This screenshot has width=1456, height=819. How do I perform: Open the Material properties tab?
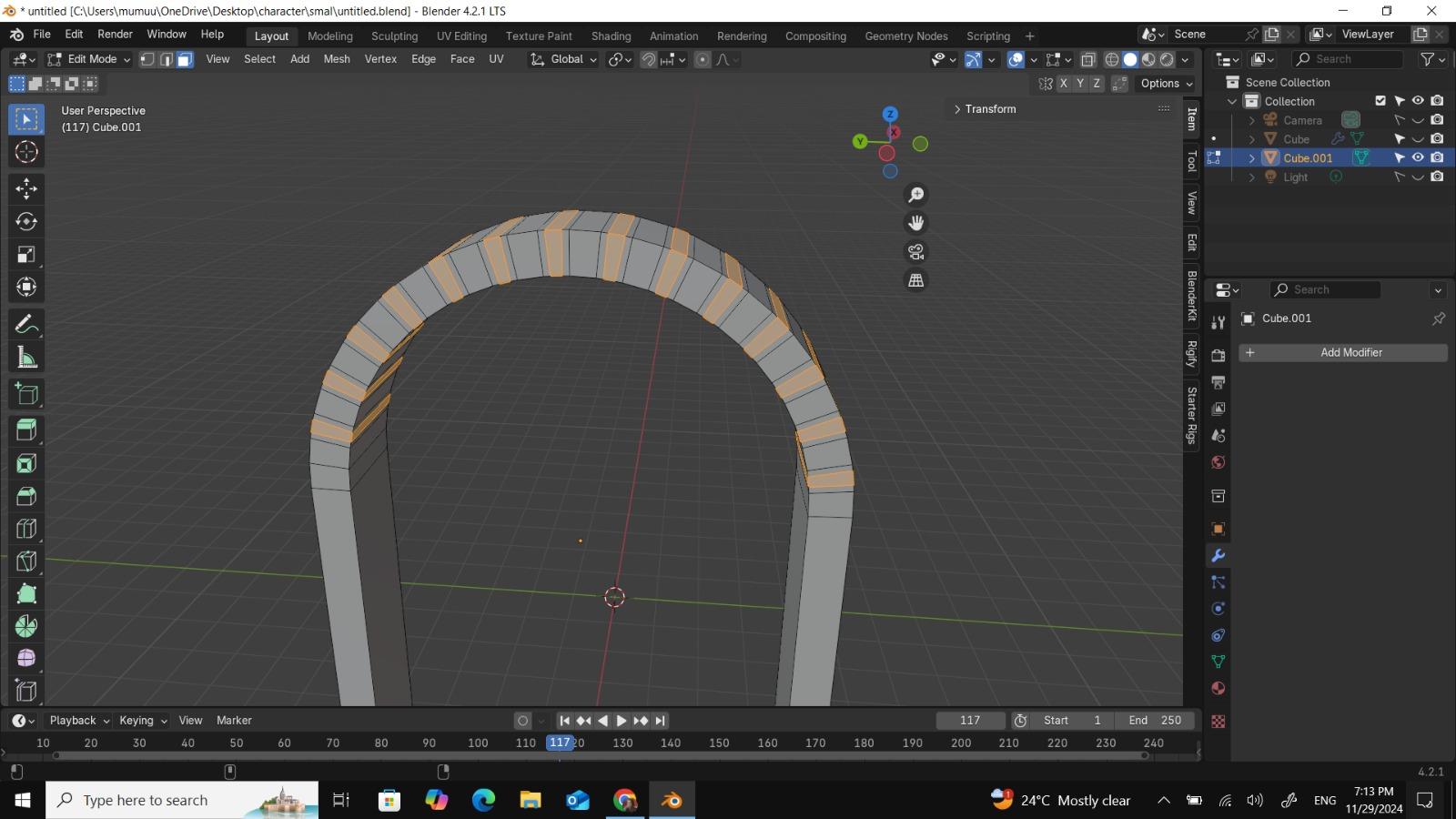pos(1218,688)
